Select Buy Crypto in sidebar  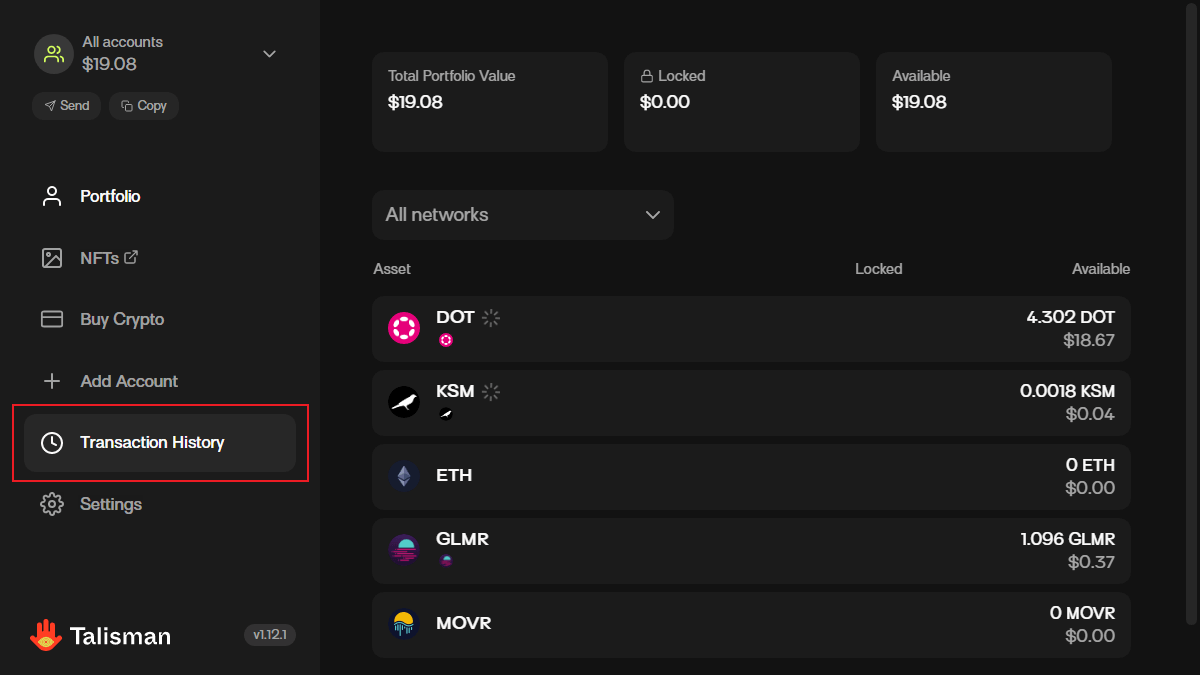[x=122, y=320]
